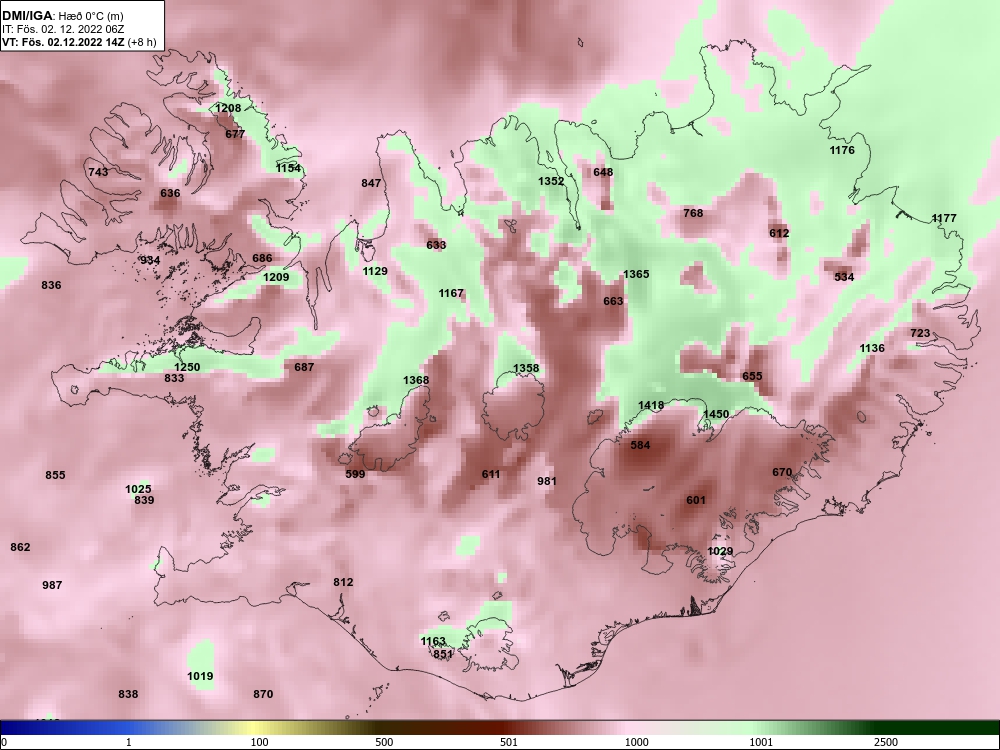This screenshot has height=750, width=1000.
Task: Select the IT Fös. 02. 12. 2022 06Z line
Action: pos(63,29)
